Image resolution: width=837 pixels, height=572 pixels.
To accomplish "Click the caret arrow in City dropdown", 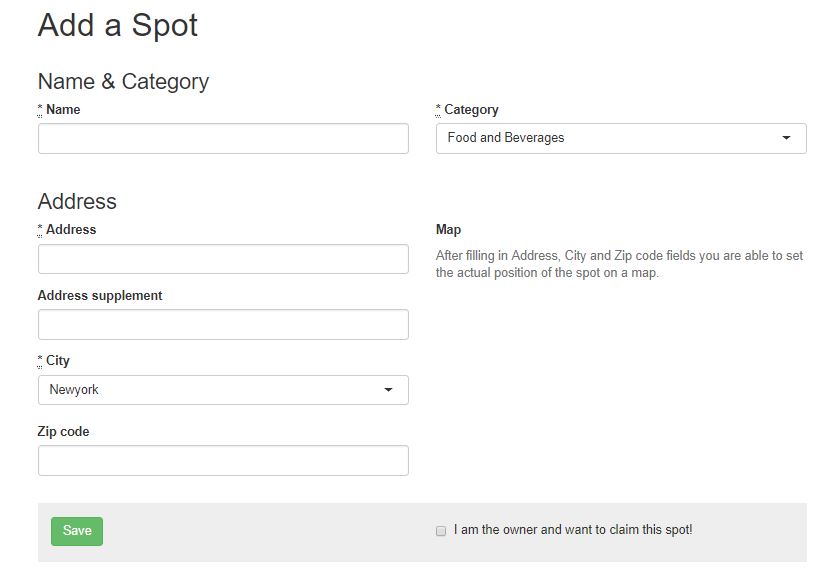I will (388, 390).
